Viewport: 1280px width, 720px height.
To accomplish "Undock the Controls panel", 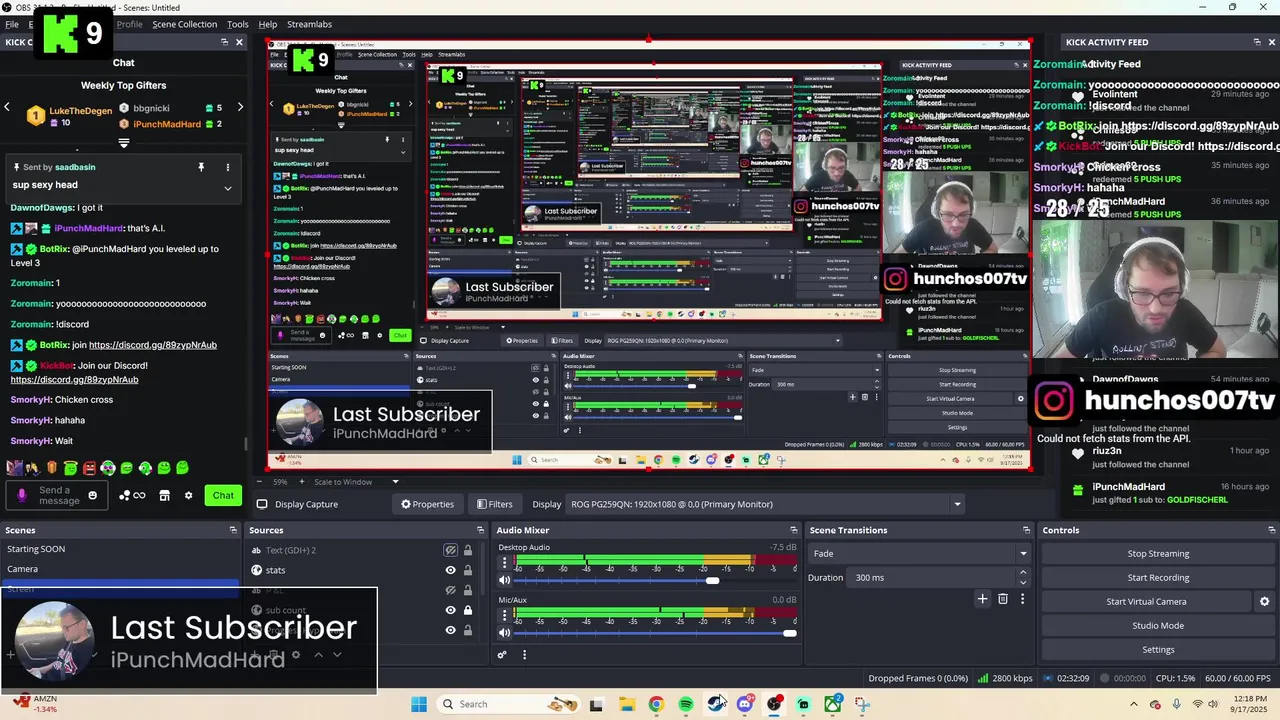I will click(1271, 530).
